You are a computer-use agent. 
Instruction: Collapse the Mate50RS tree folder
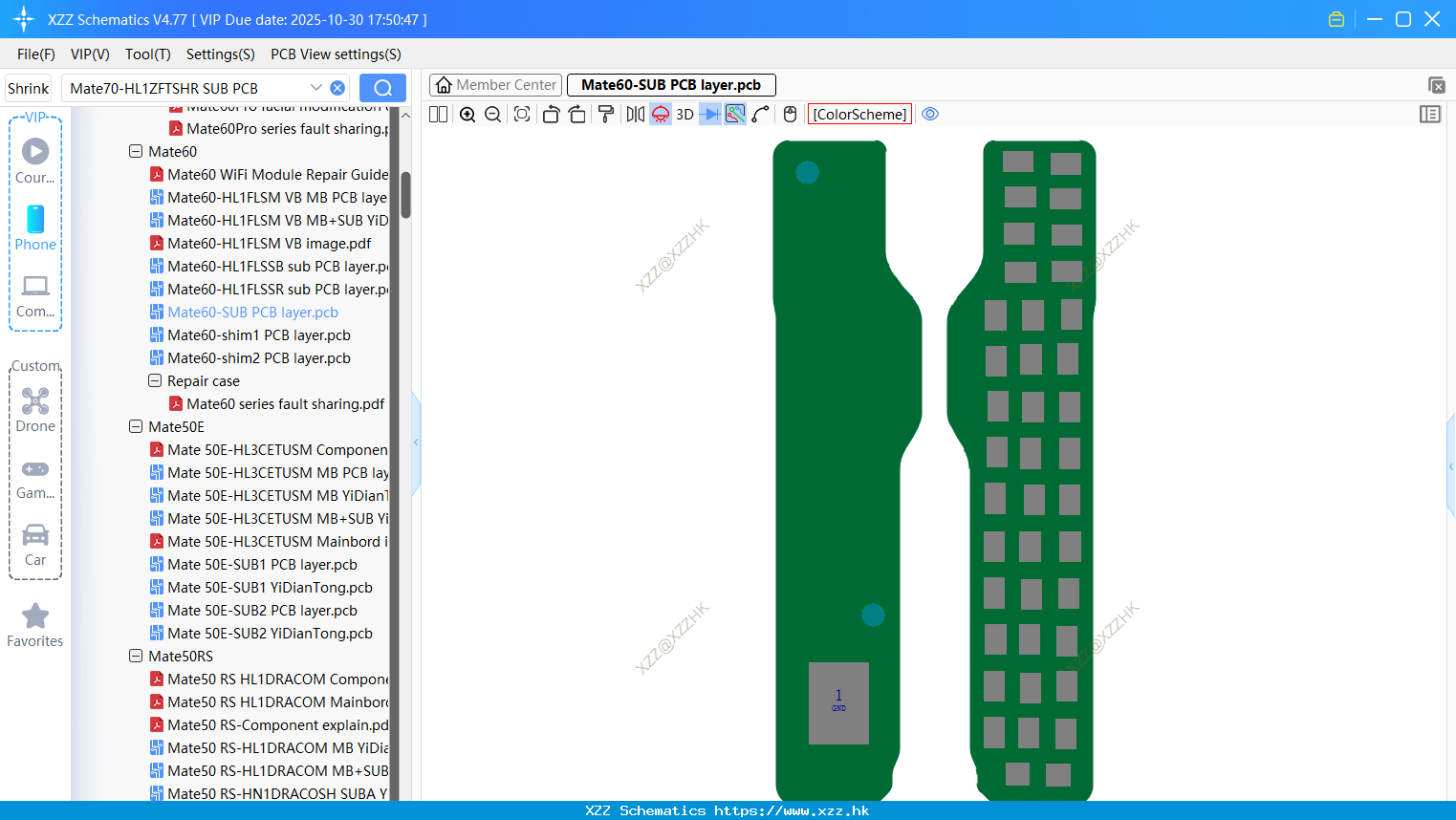pos(136,657)
